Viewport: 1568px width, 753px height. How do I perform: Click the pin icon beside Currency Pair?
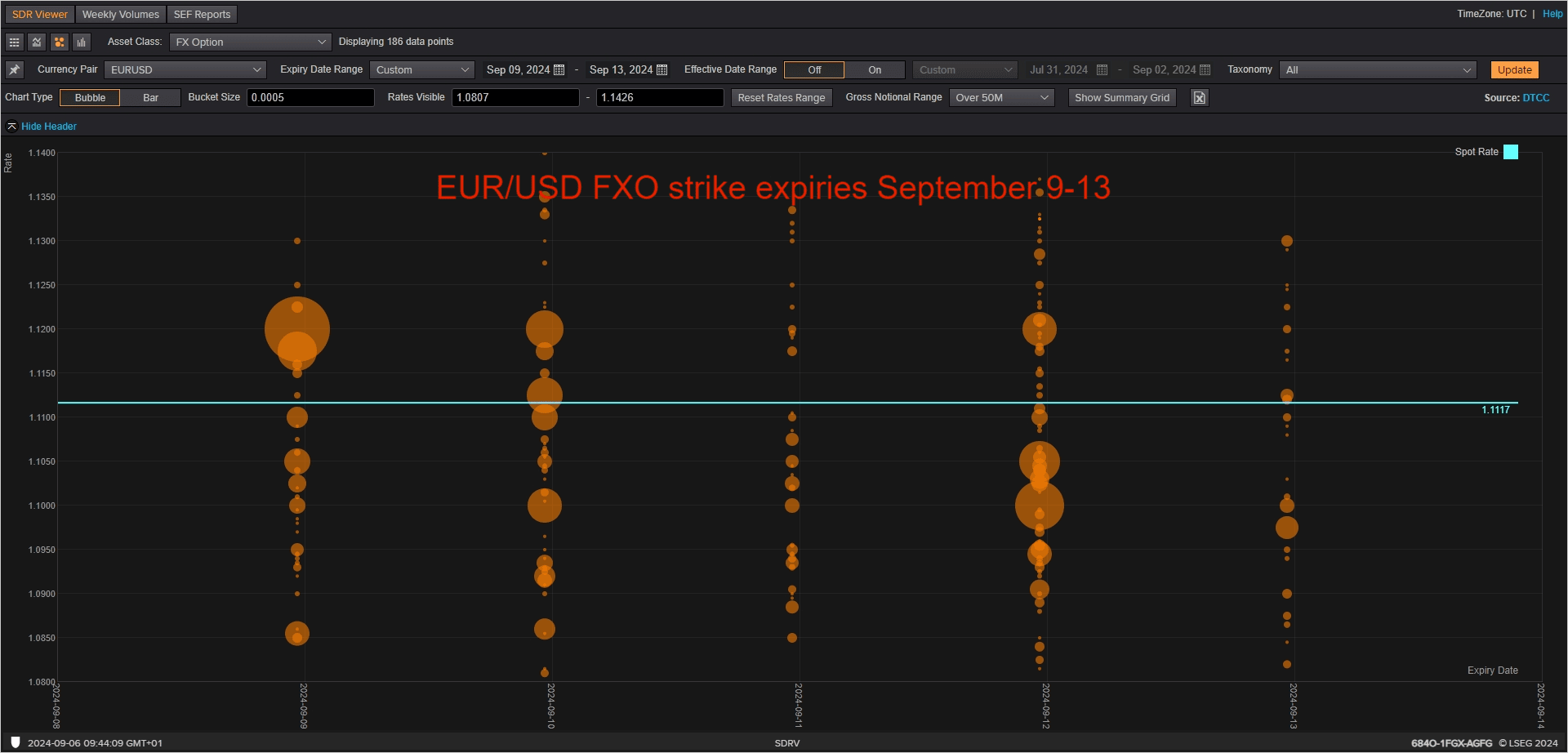[x=15, y=69]
